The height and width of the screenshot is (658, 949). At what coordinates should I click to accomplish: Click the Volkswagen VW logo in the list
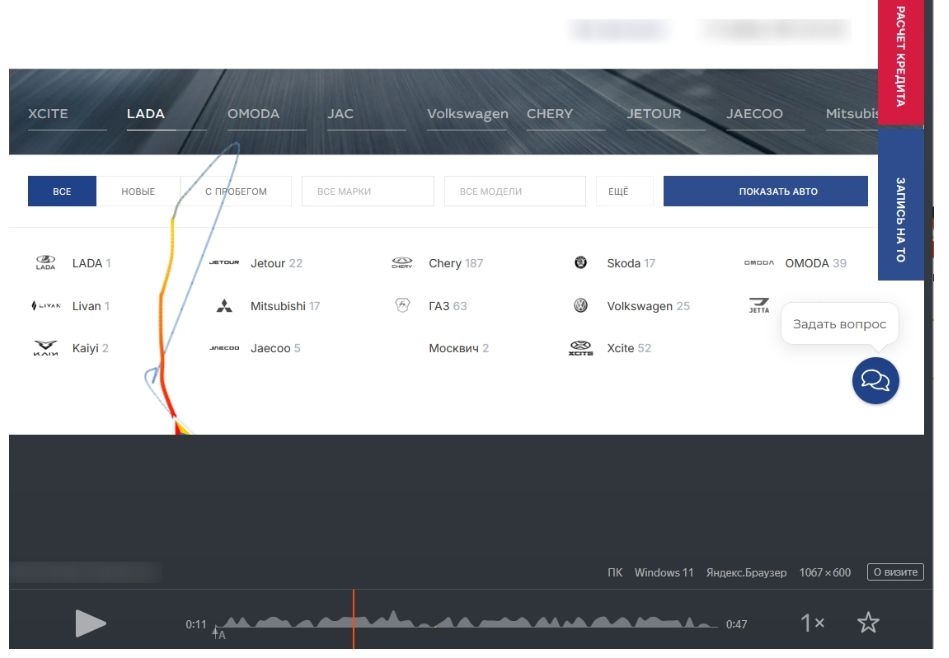580,306
